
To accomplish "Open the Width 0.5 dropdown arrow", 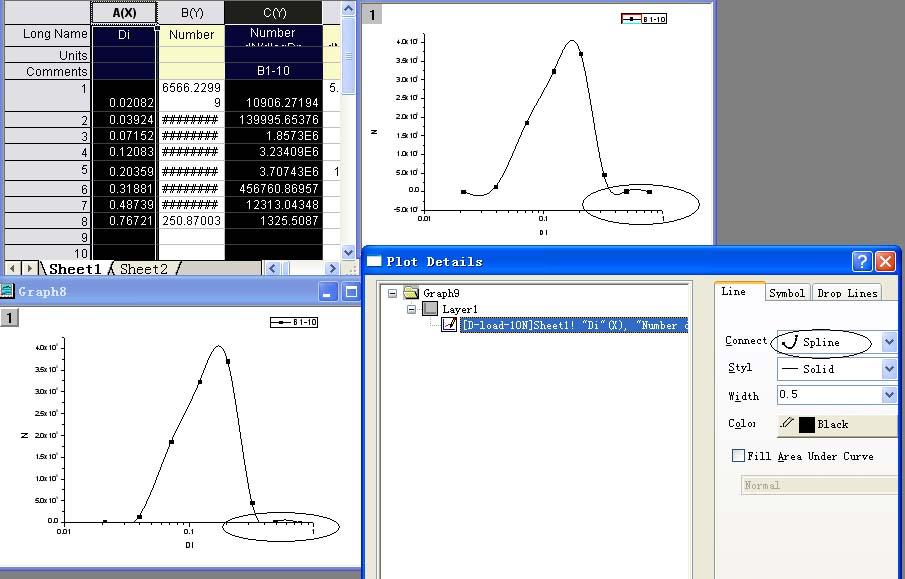I will (x=889, y=395).
